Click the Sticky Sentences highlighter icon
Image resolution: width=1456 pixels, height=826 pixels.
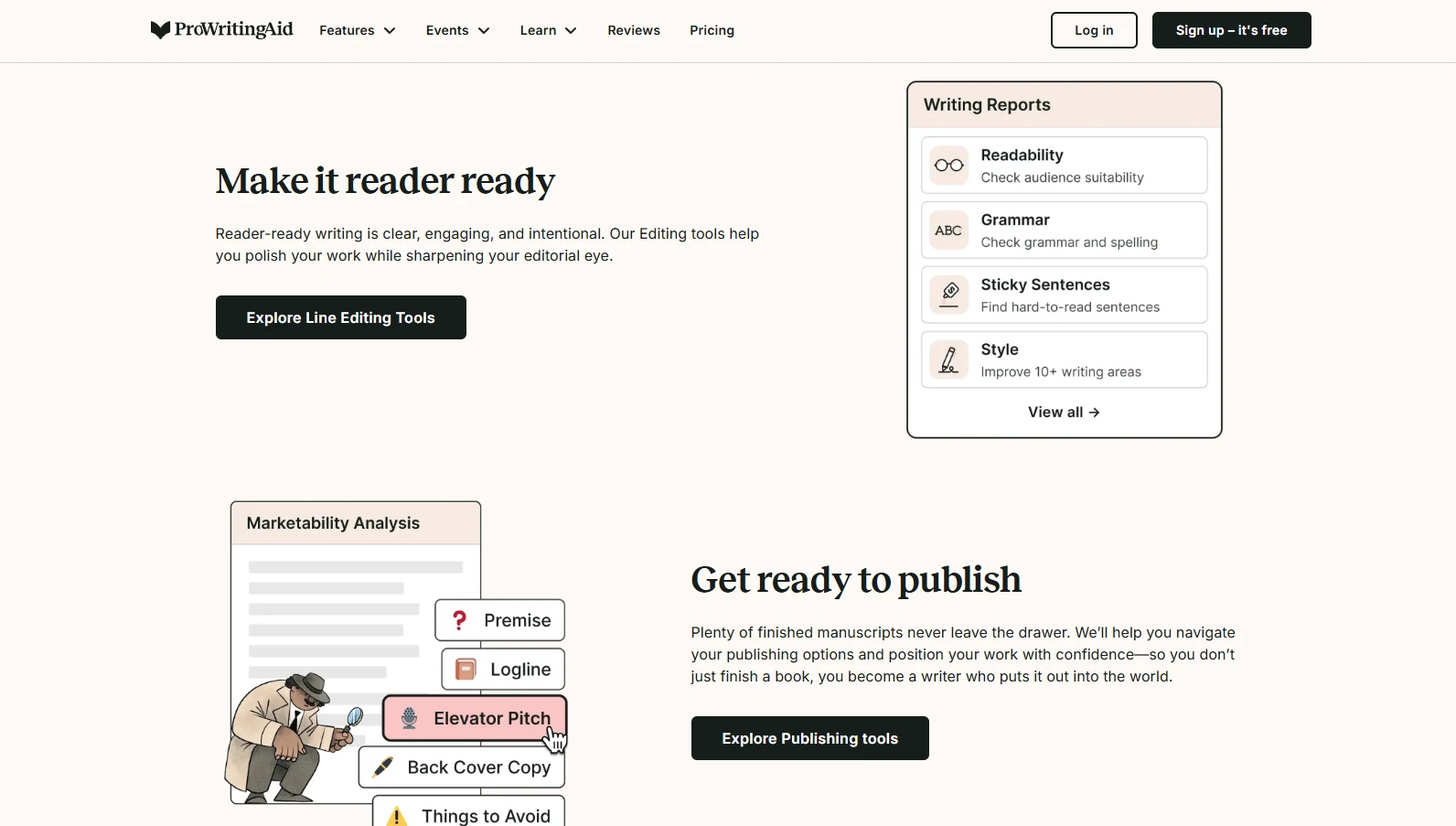coord(948,295)
